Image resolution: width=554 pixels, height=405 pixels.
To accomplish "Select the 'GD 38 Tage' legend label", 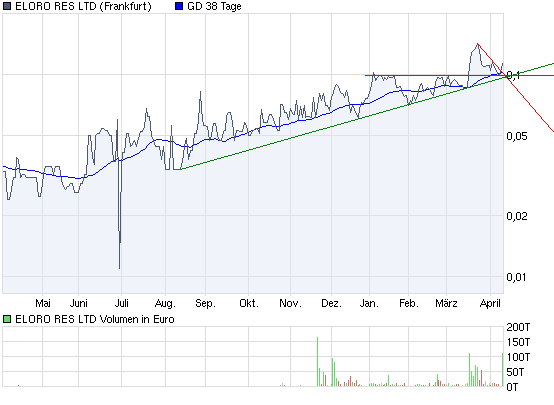I will tap(214, 6).
